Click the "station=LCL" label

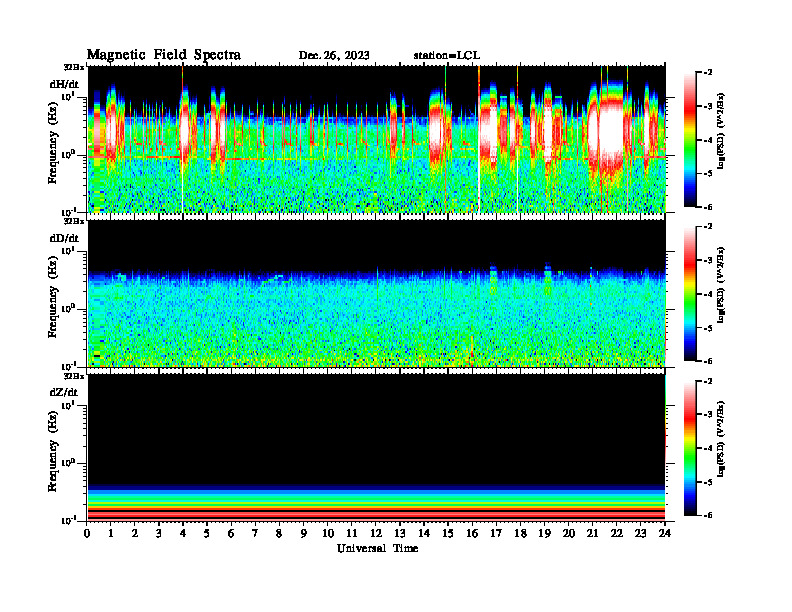(447, 56)
